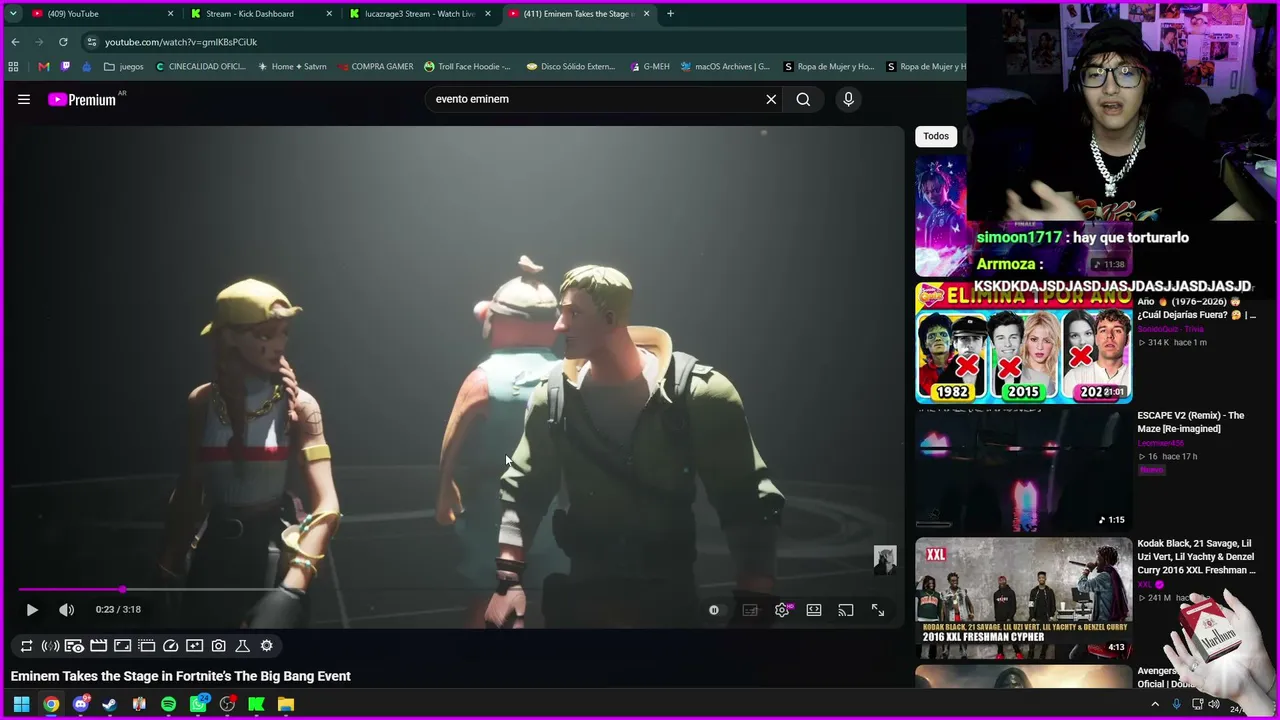This screenshot has width=1280, height=720.
Task: Open the Gmail bookmark
Action: 44,67
